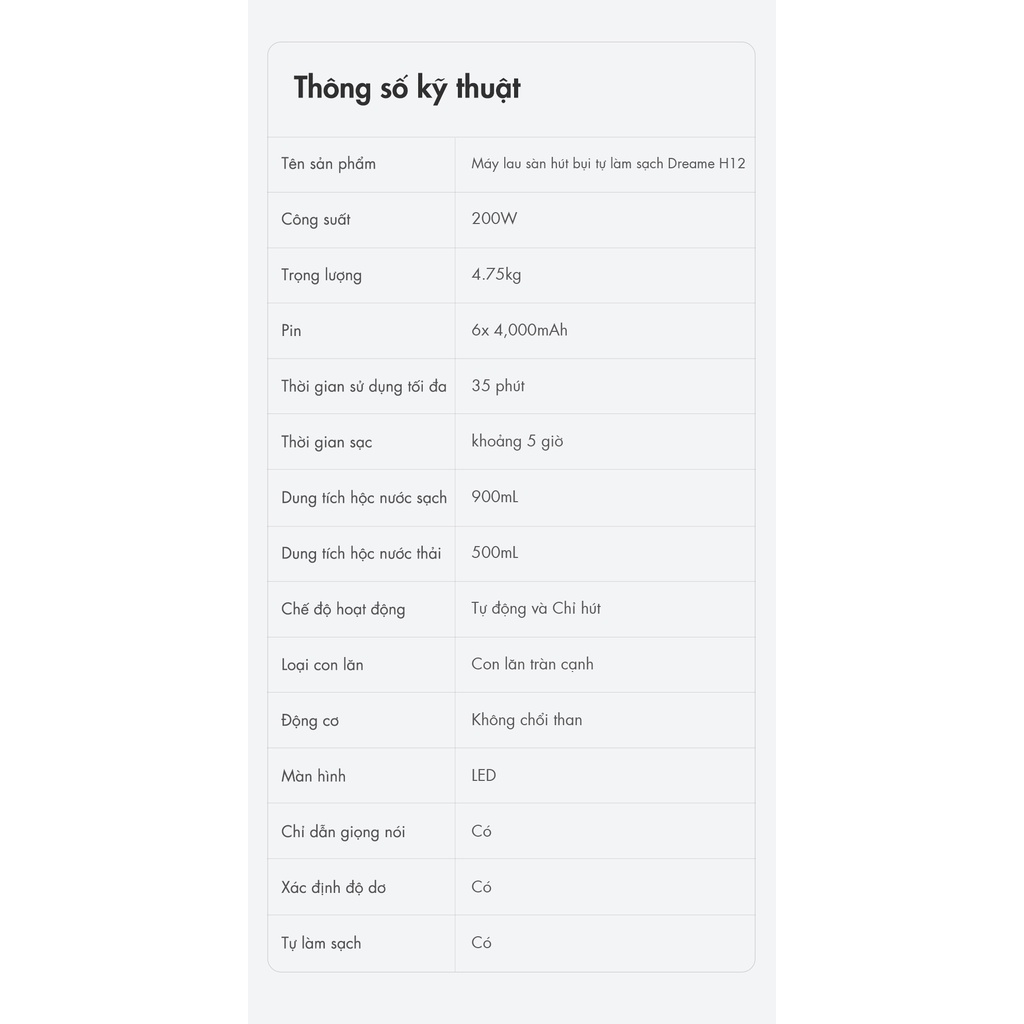Select the "Tự động và Chỉ hút" value
The width and height of the screenshot is (1024, 1024).
(536, 608)
